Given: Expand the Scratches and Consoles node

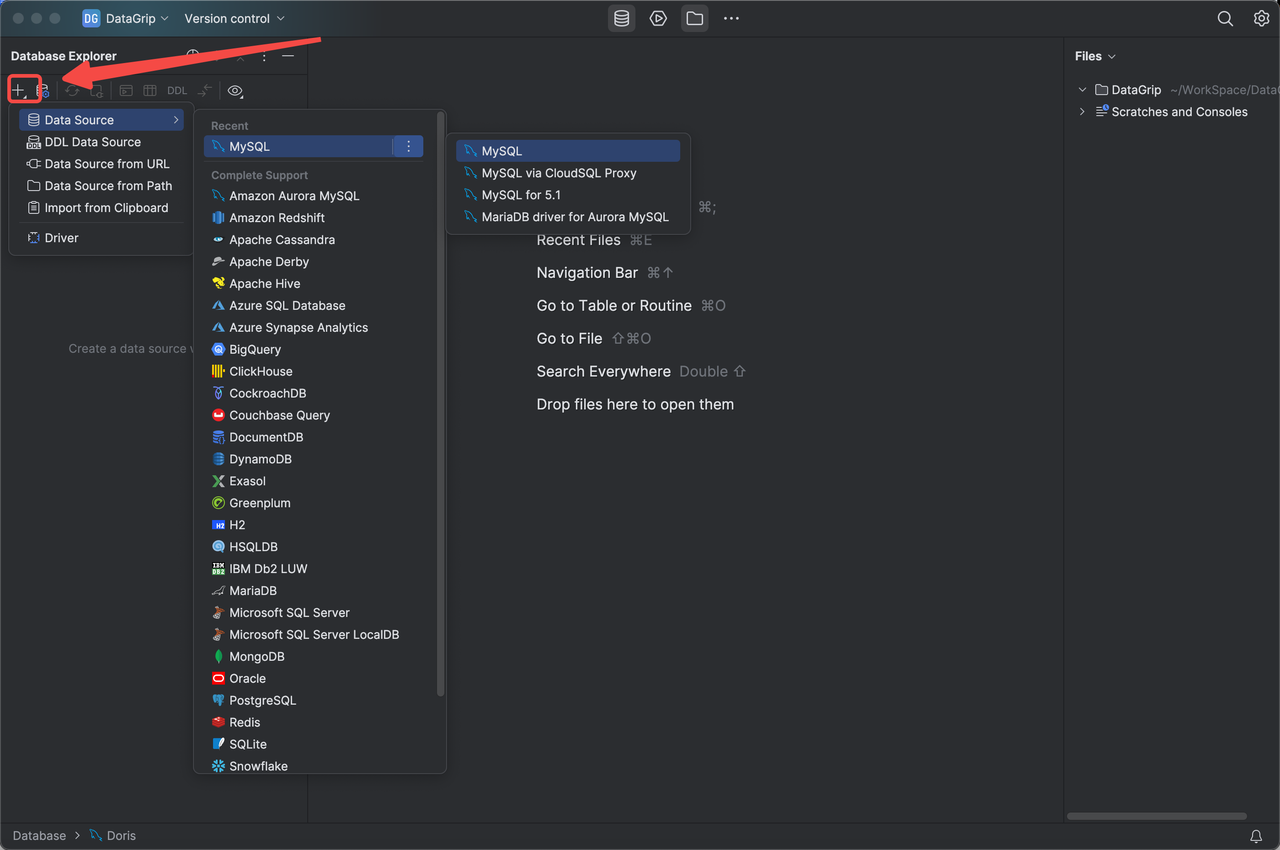Looking at the screenshot, I should point(1082,111).
